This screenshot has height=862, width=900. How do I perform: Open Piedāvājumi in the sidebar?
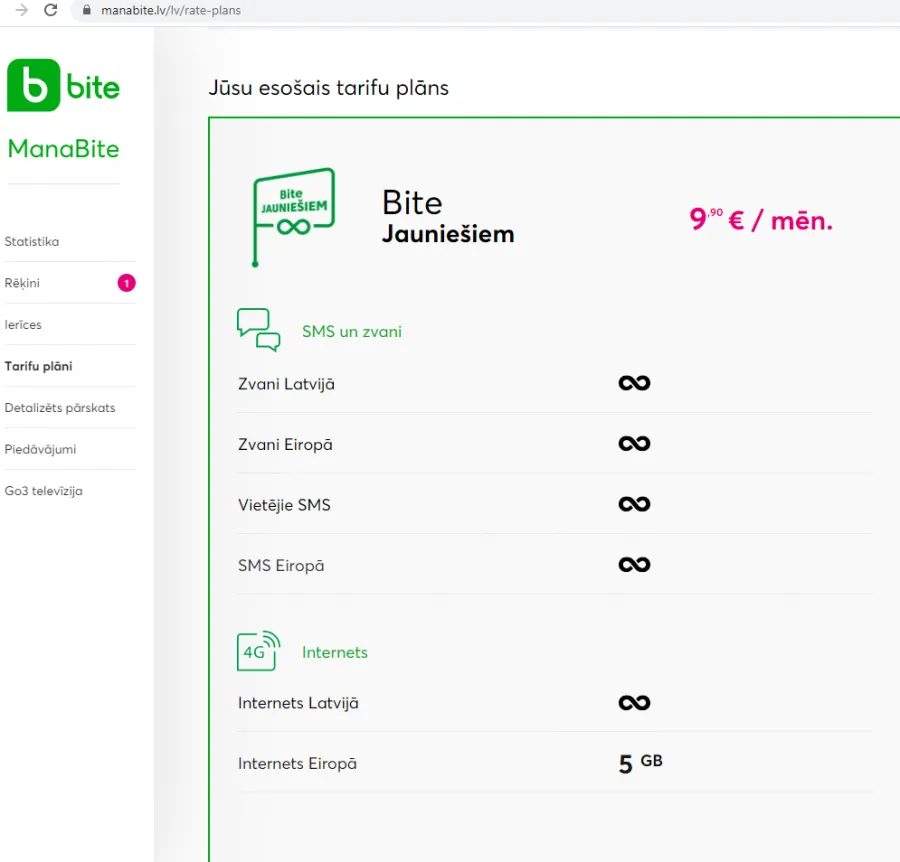pos(40,449)
